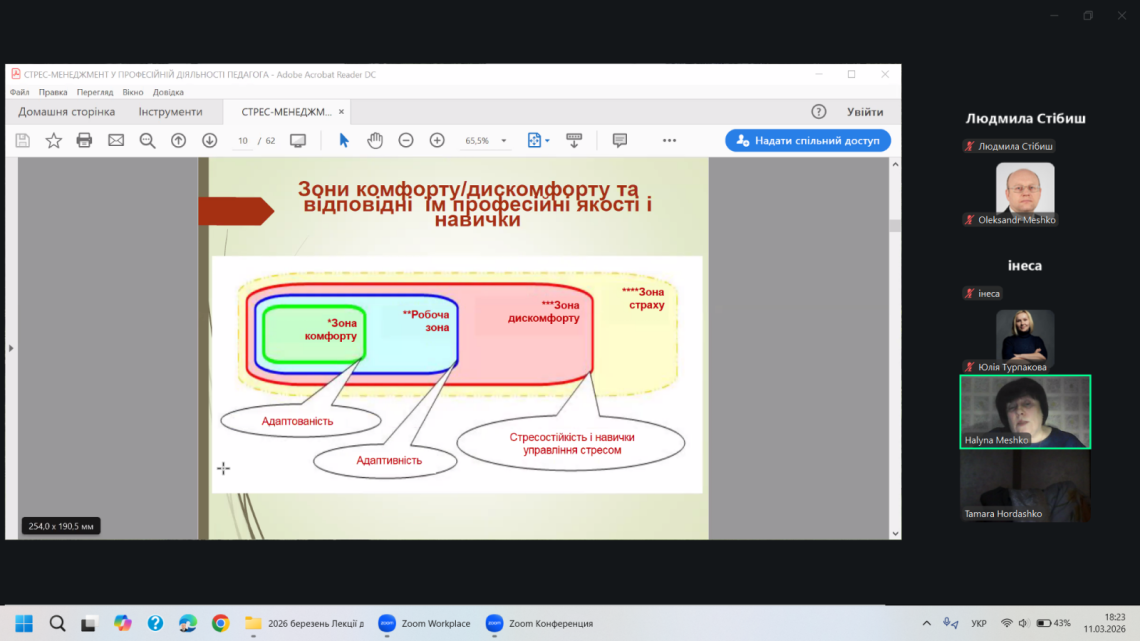The image size is (1140, 641).
Task: Zoom in with the plus icon
Action: point(437,141)
